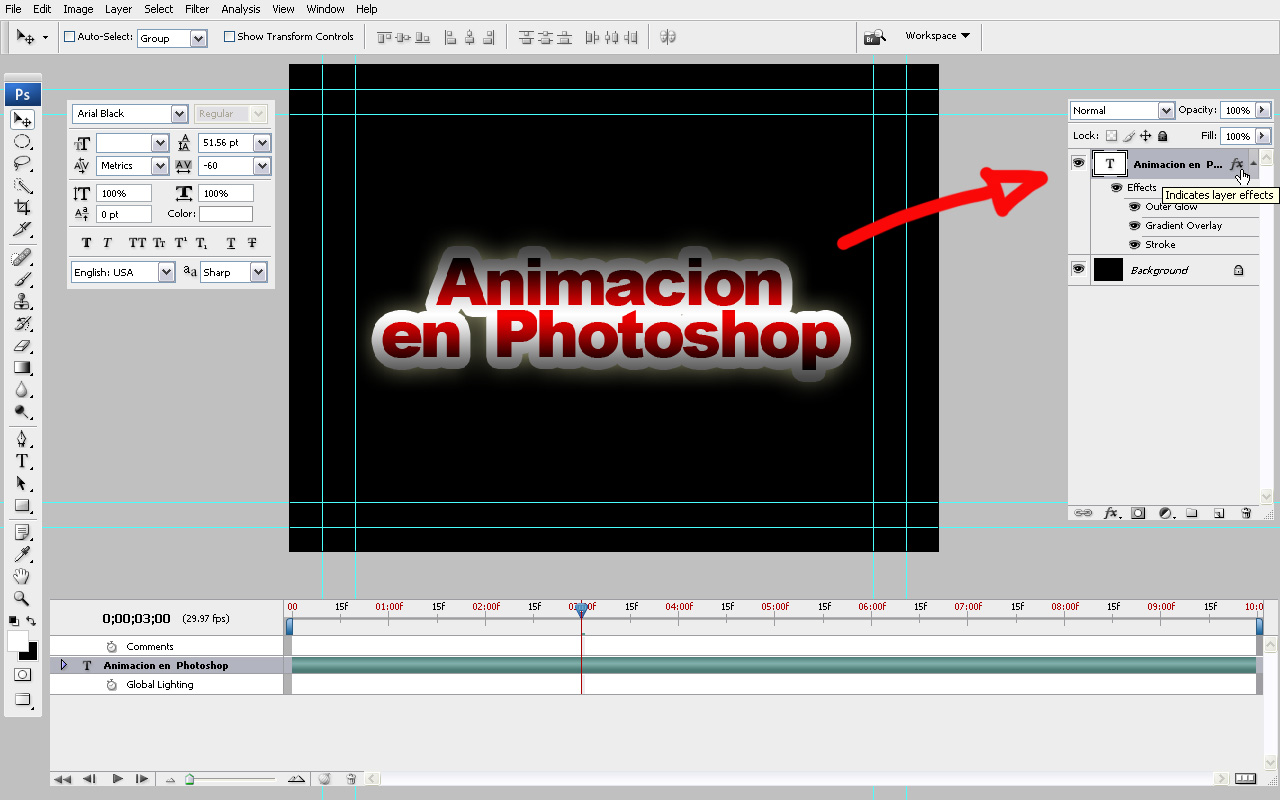Viewport: 1280px width, 800px height.
Task: Hide the Gradient Overlay effect
Action: pos(1134,226)
